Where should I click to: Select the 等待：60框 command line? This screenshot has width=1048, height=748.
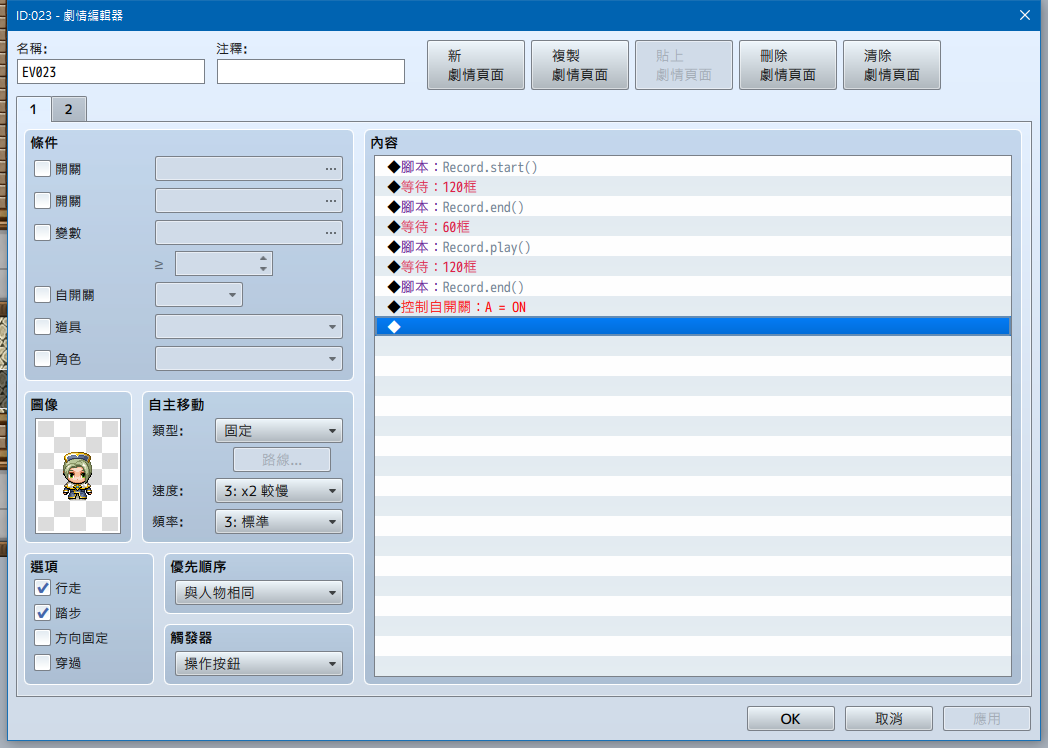(692, 227)
